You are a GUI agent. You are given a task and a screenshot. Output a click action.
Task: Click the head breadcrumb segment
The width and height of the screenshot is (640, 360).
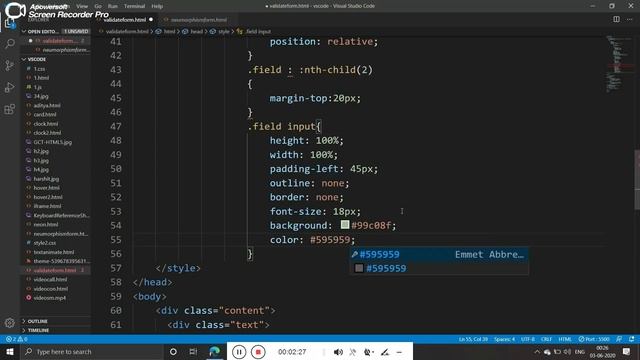(196, 31)
